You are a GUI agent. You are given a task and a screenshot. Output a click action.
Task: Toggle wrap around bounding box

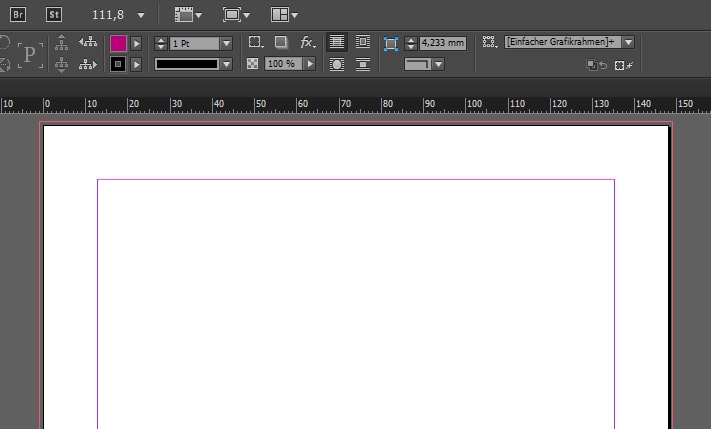362,43
